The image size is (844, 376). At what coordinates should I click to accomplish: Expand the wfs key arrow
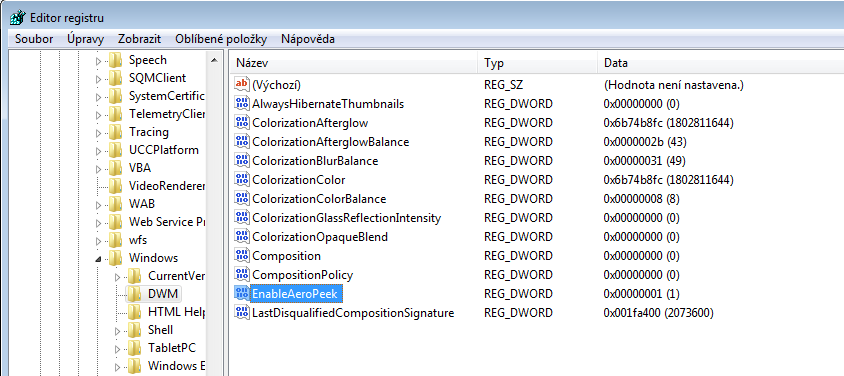coord(98,241)
